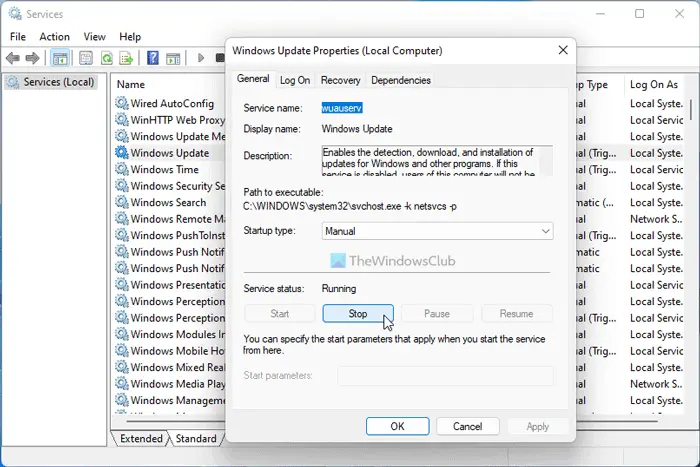Click the Windows Update display name text
The height and width of the screenshot is (467, 700).
click(x=357, y=129)
